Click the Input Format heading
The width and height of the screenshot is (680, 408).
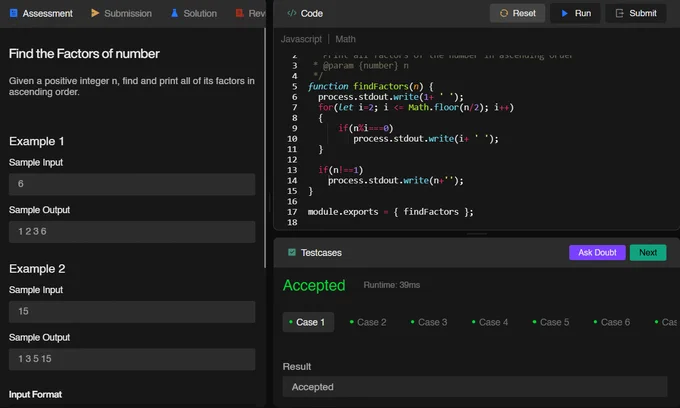pos(35,395)
